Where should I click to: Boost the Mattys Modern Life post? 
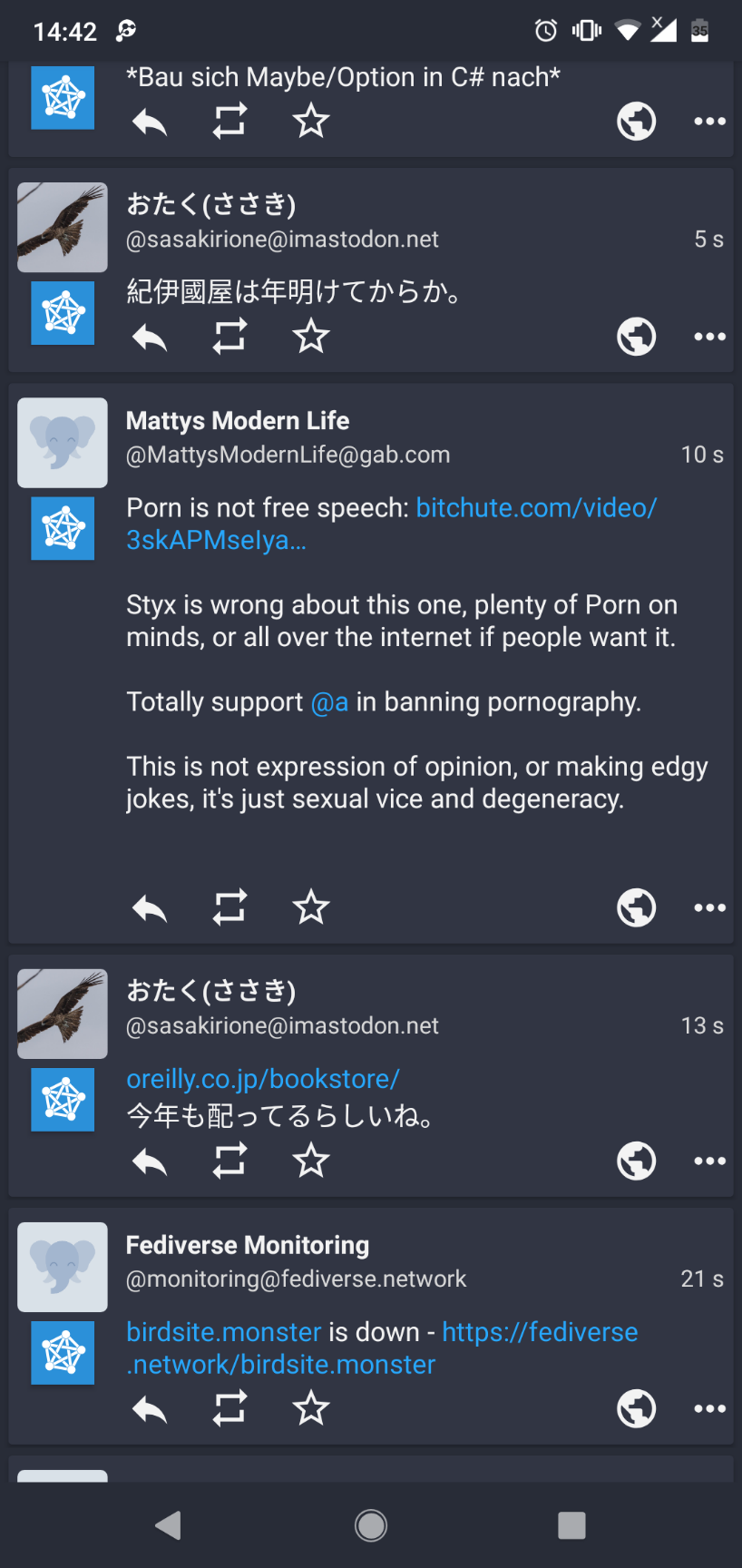[229, 907]
